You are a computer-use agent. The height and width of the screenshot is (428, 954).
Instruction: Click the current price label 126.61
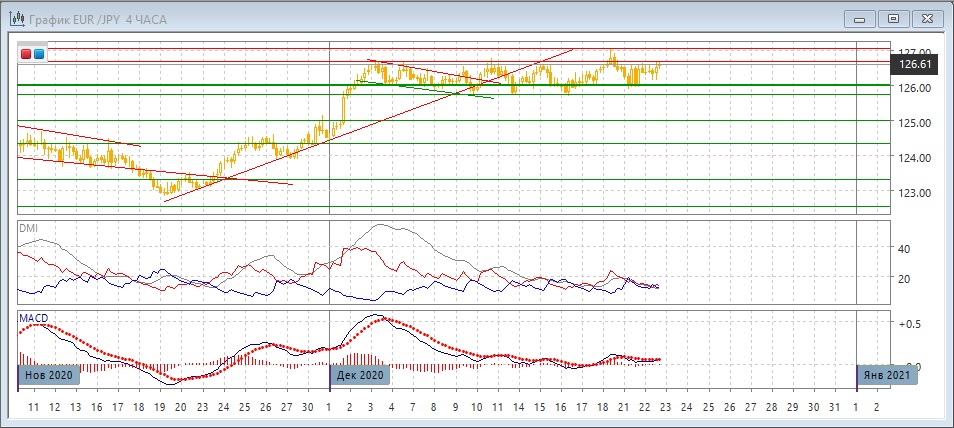click(x=915, y=64)
